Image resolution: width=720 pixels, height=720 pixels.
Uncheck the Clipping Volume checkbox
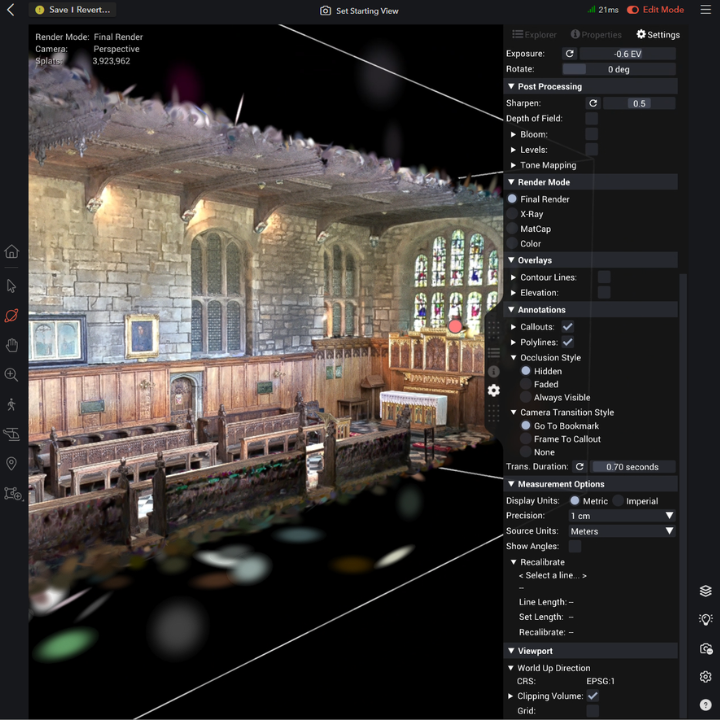[593, 696]
